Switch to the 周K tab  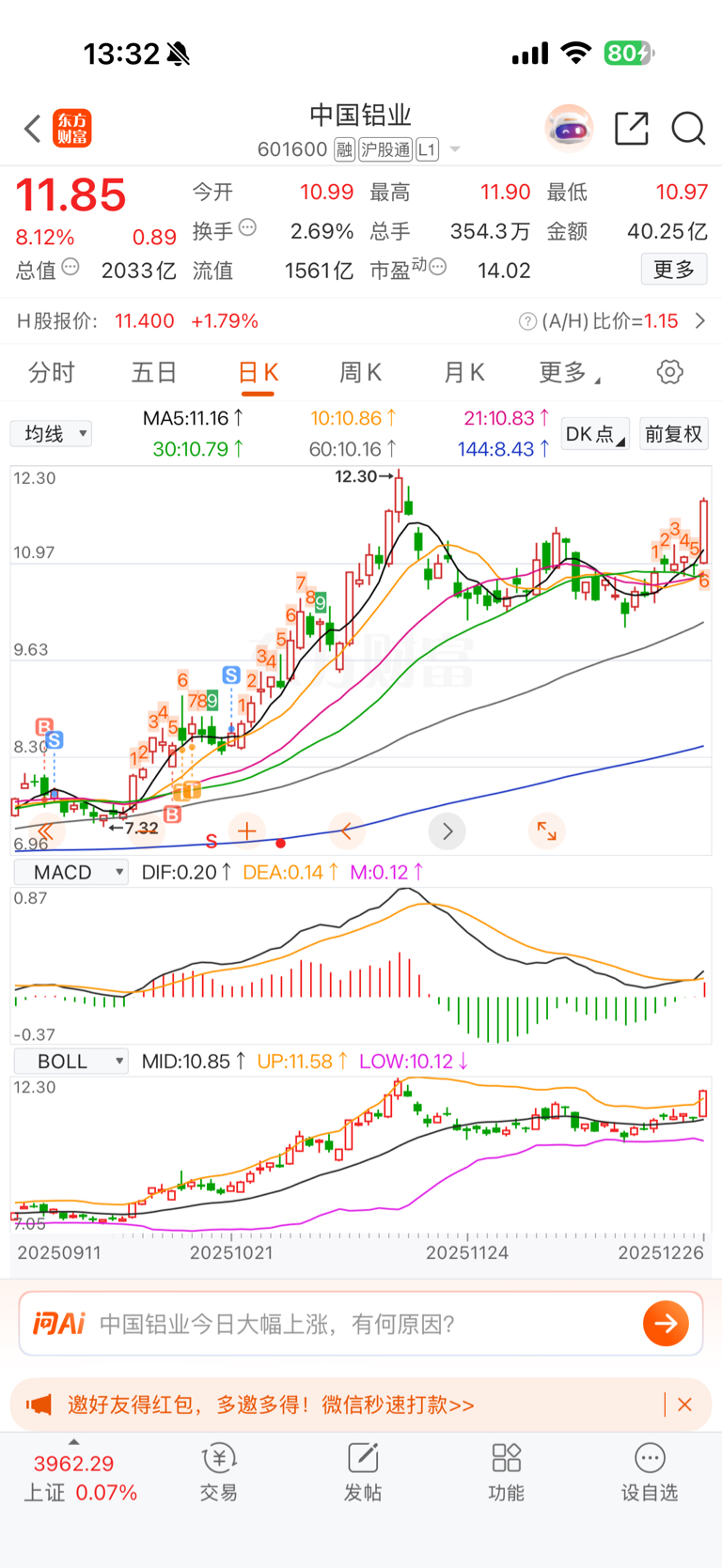[360, 373]
